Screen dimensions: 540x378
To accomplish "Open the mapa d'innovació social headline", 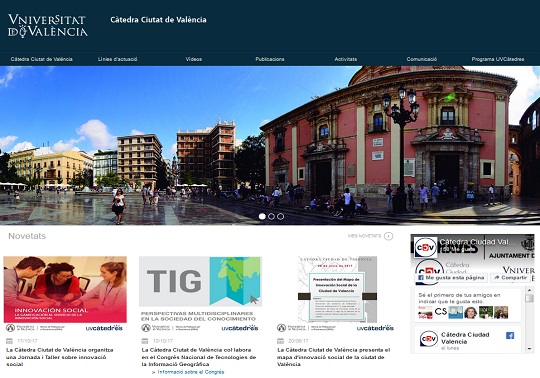I will point(334,357).
